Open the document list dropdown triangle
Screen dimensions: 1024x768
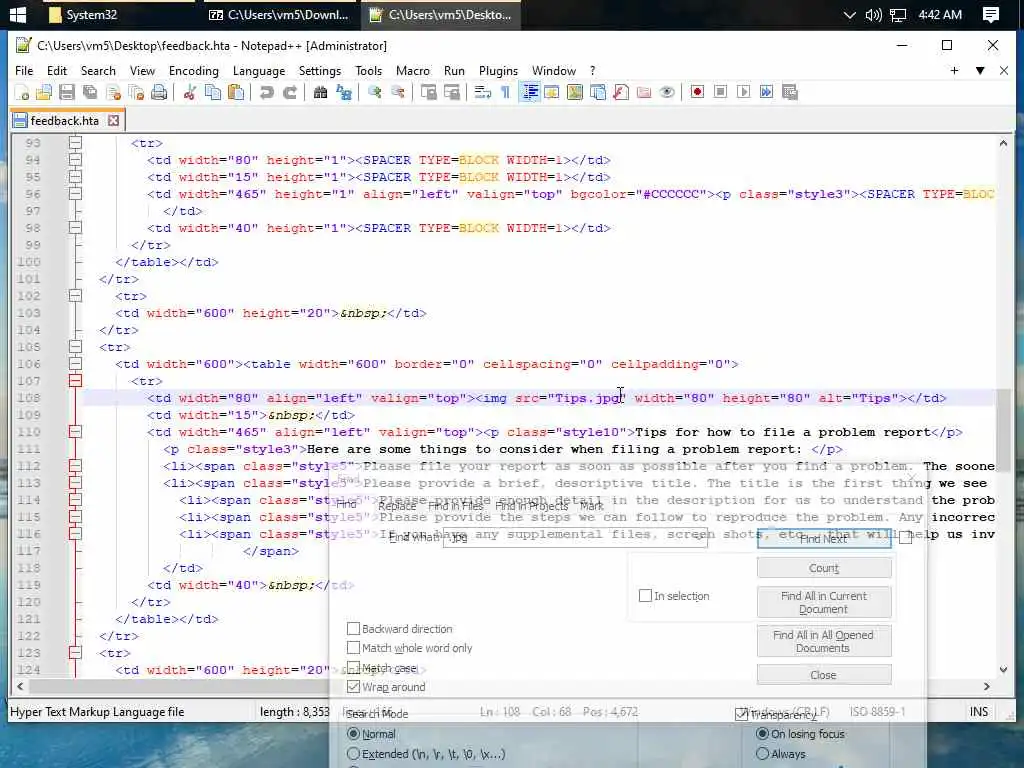coord(980,71)
